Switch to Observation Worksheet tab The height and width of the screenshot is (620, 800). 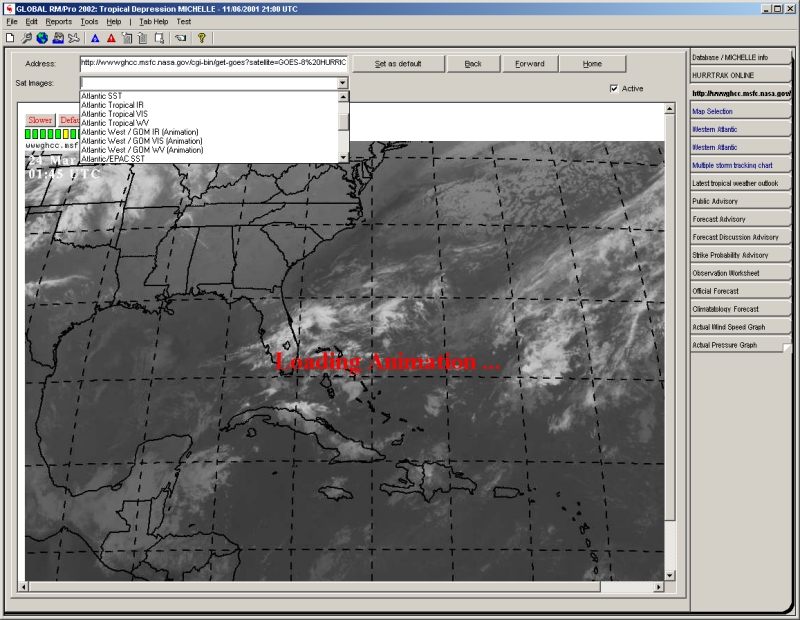740,273
